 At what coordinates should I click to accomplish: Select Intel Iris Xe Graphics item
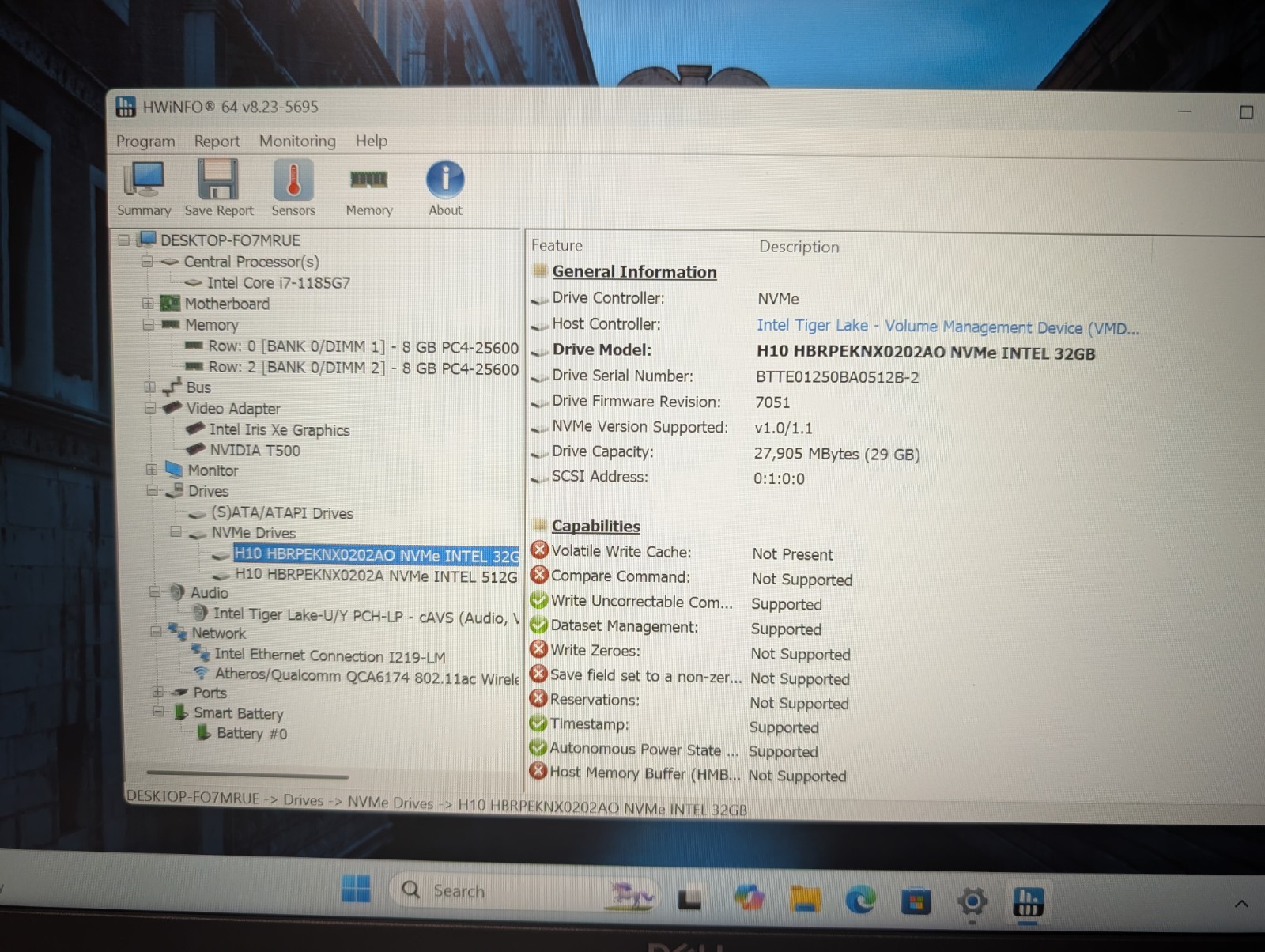[279, 429]
